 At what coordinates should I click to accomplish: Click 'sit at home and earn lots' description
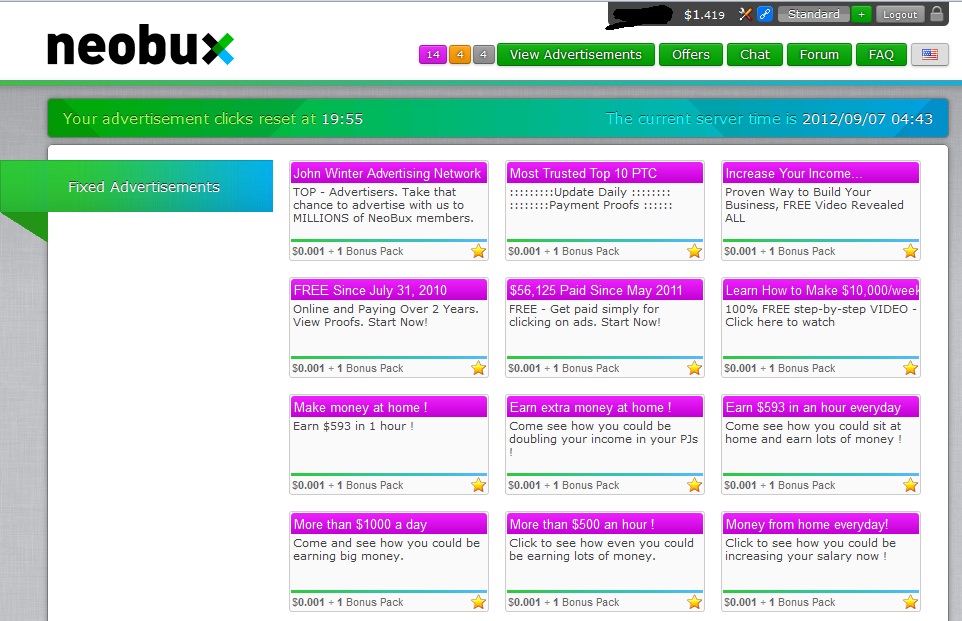(814, 433)
